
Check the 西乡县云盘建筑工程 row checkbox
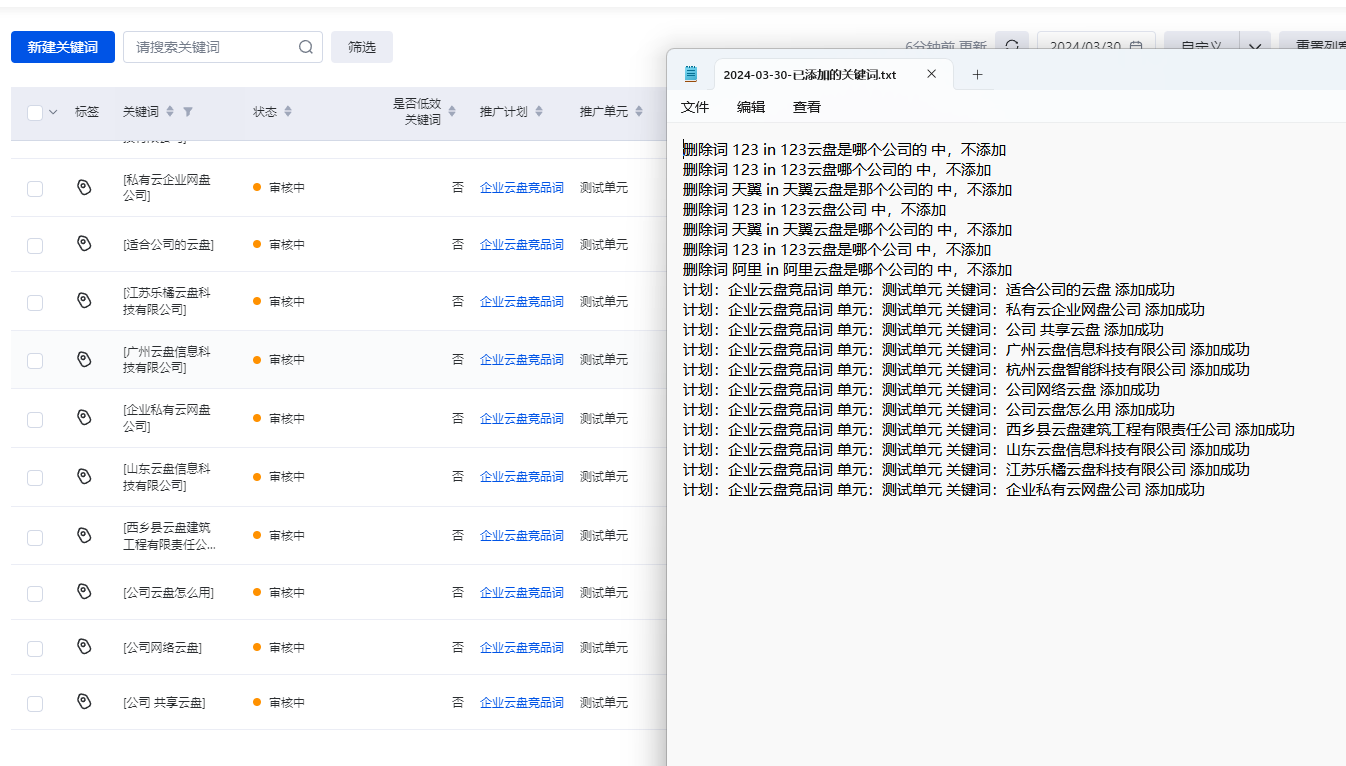click(35, 537)
